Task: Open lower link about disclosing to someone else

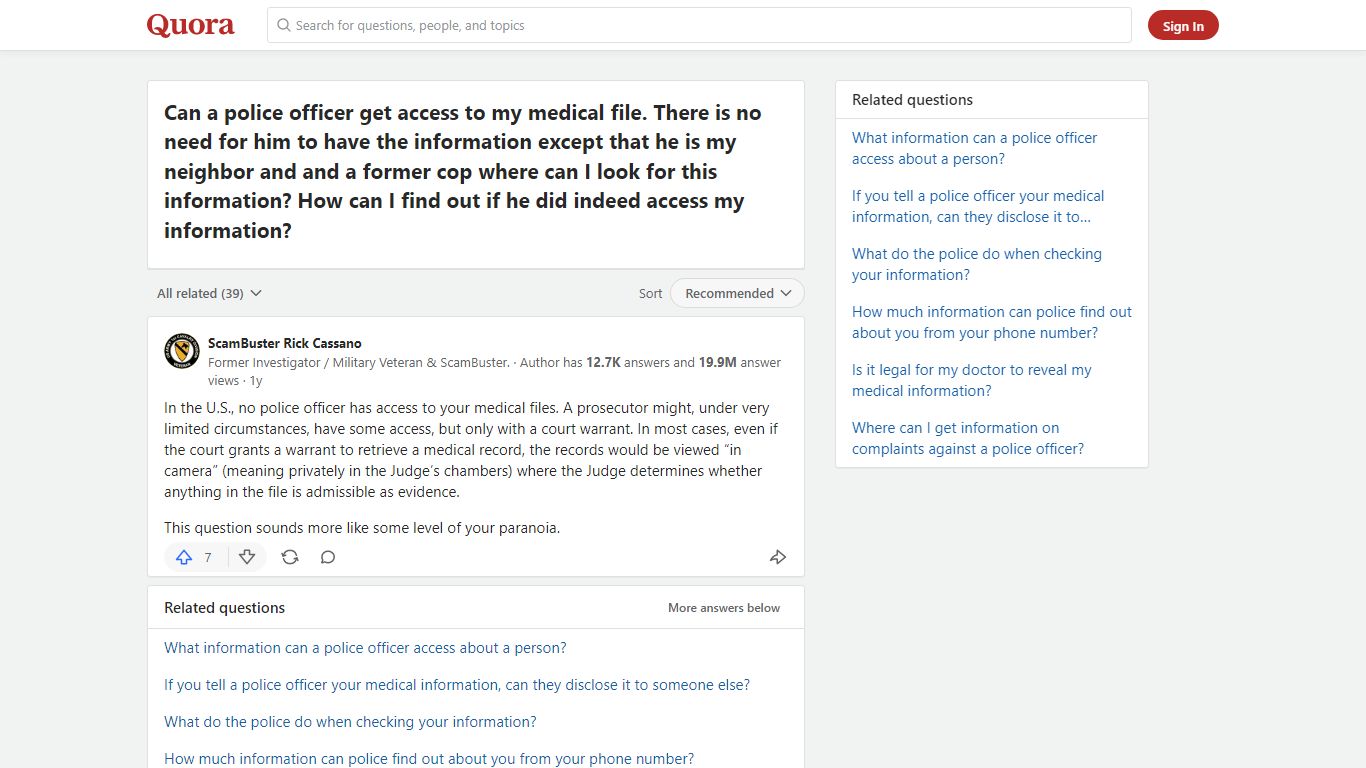Action: pyautogui.click(x=457, y=685)
